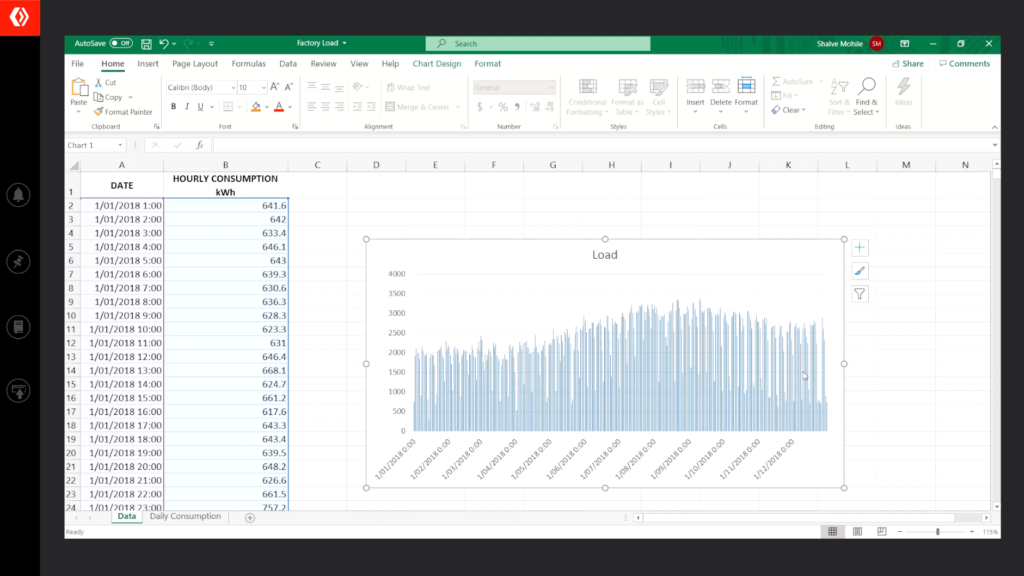The height and width of the screenshot is (576, 1024).
Task: Click the zoom slider in status bar
Action: (937, 531)
